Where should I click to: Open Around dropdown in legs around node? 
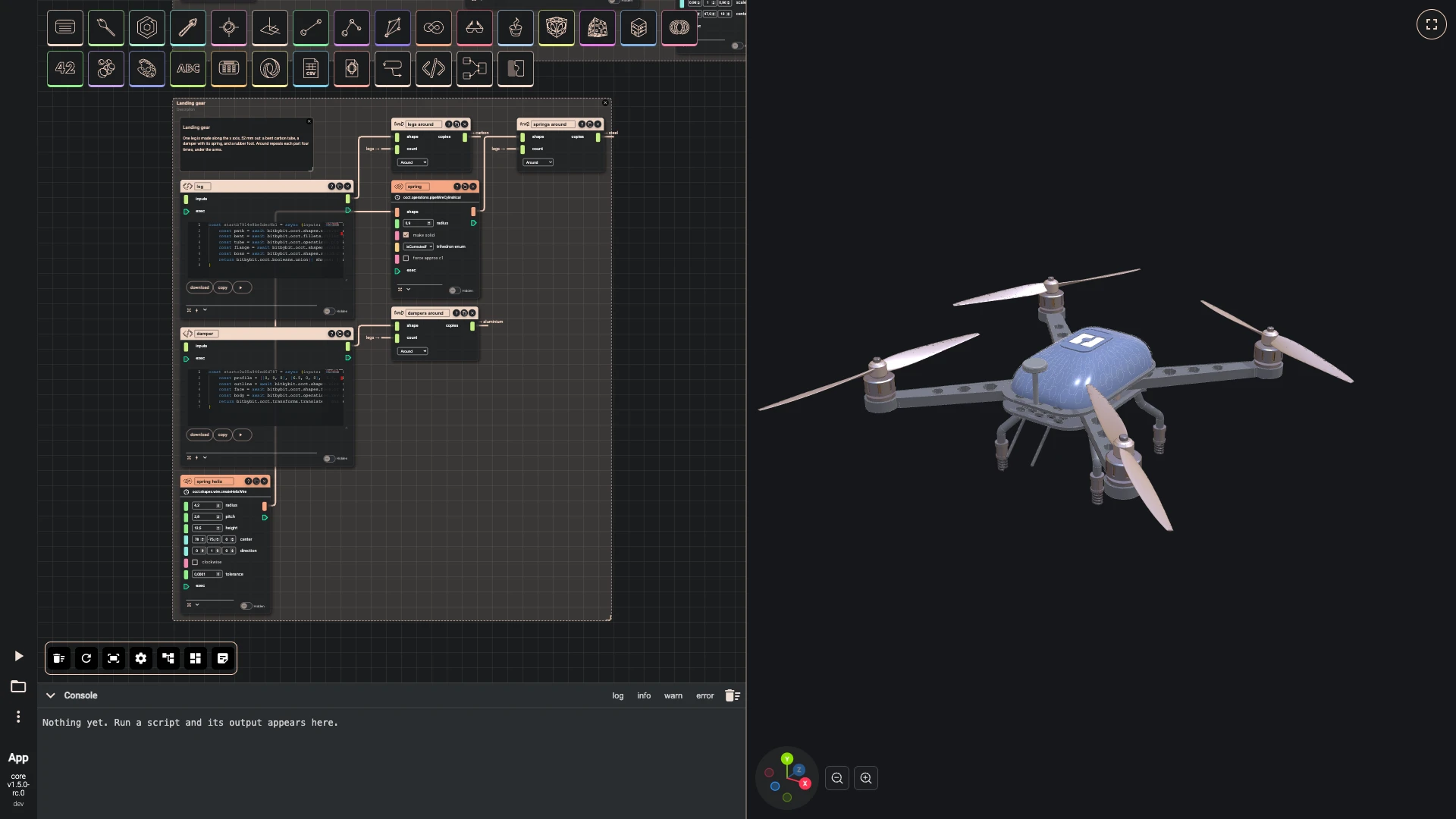413,162
